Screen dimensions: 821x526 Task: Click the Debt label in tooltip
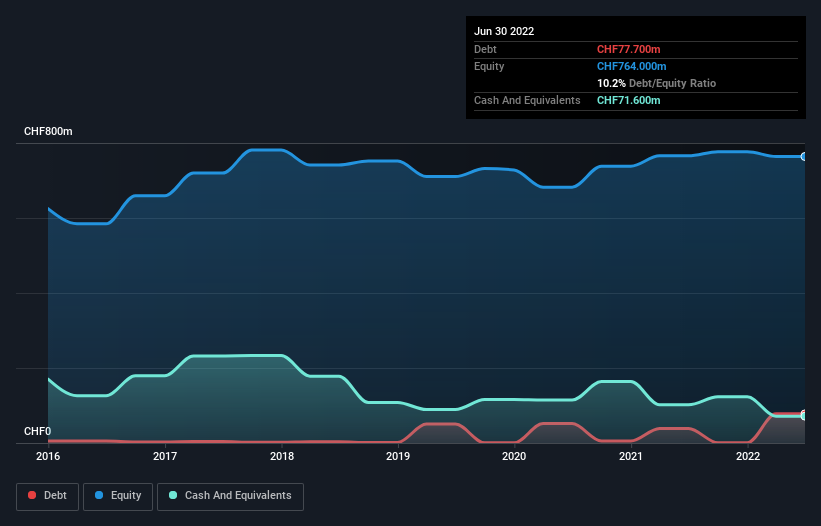point(485,49)
